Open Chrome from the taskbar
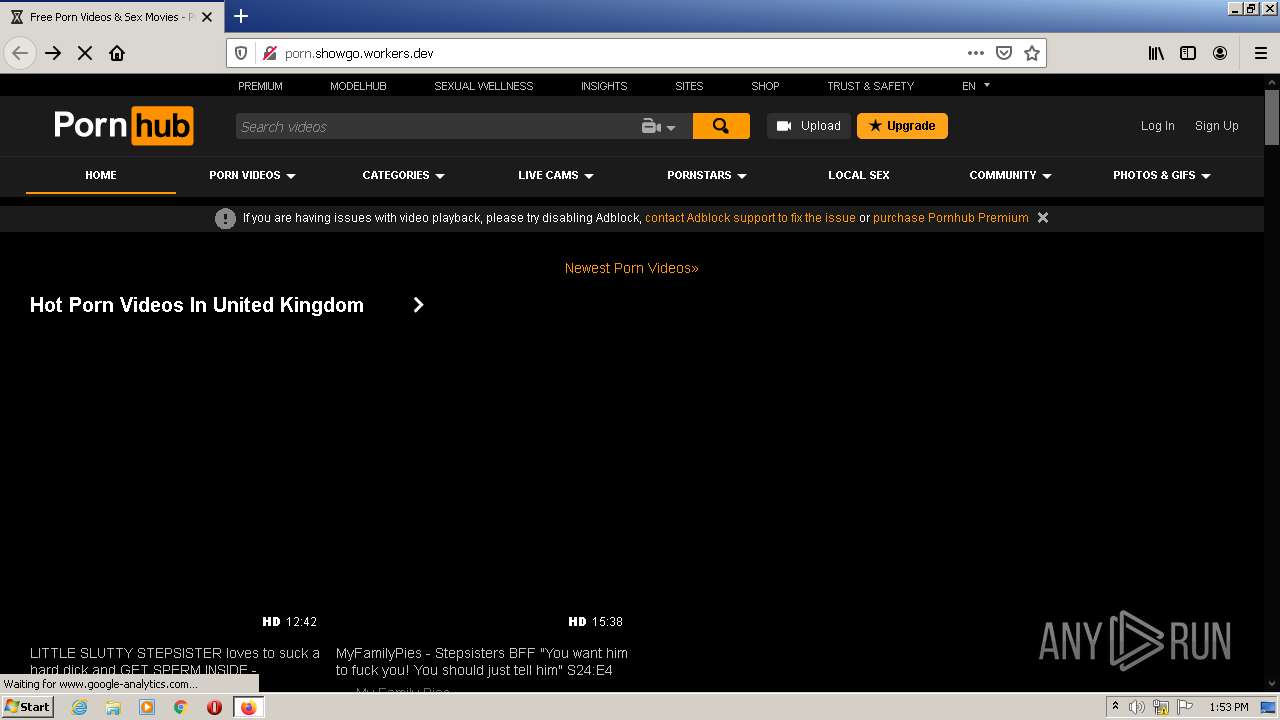Screen dimensions: 1280x720 point(180,707)
